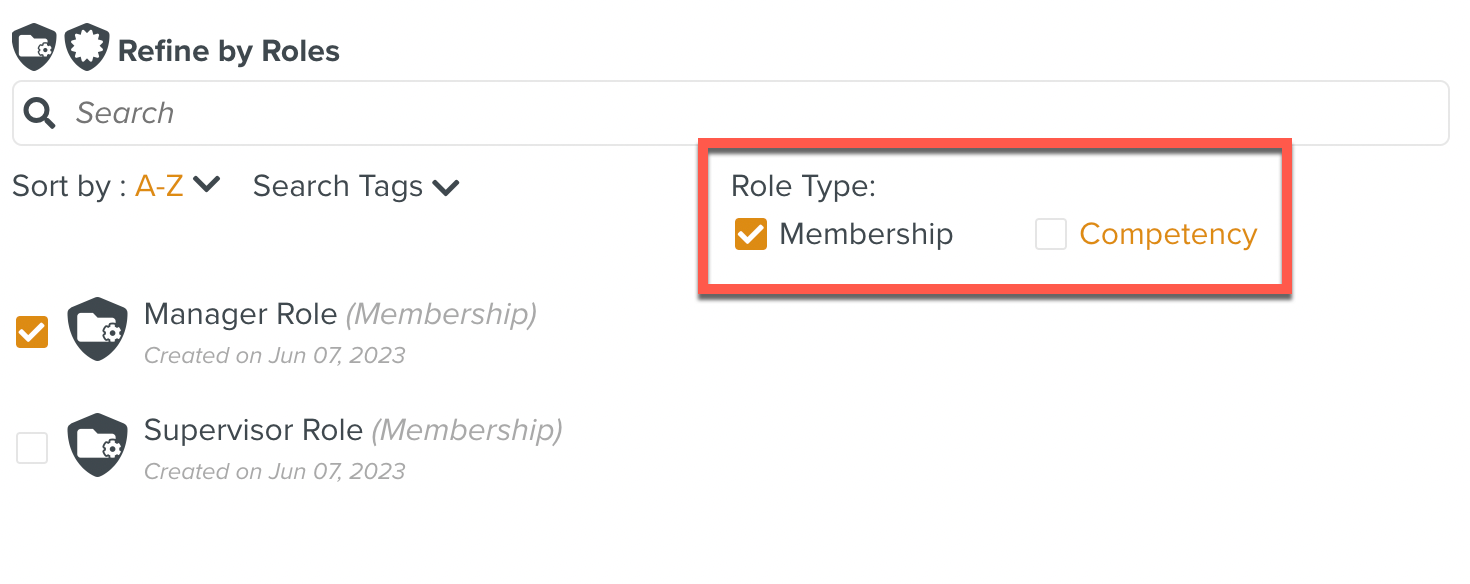This screenshot has height=584, width=1470.
Task: Select the Supervisor Role name
Action: click(x=253, y=430)
